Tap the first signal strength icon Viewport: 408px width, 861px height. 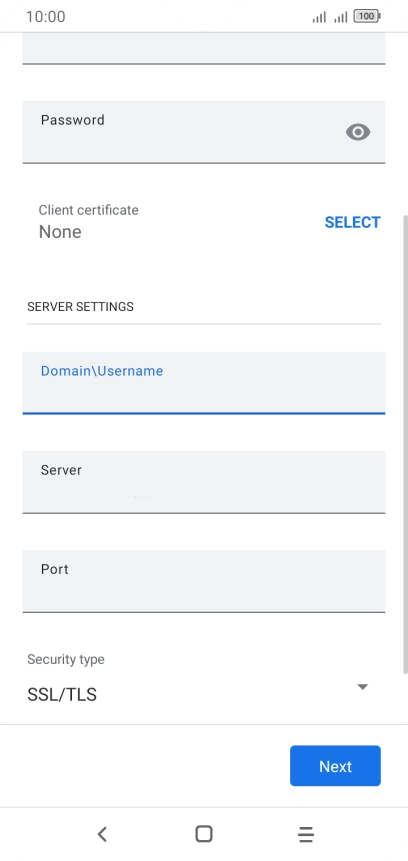(319, 17)
